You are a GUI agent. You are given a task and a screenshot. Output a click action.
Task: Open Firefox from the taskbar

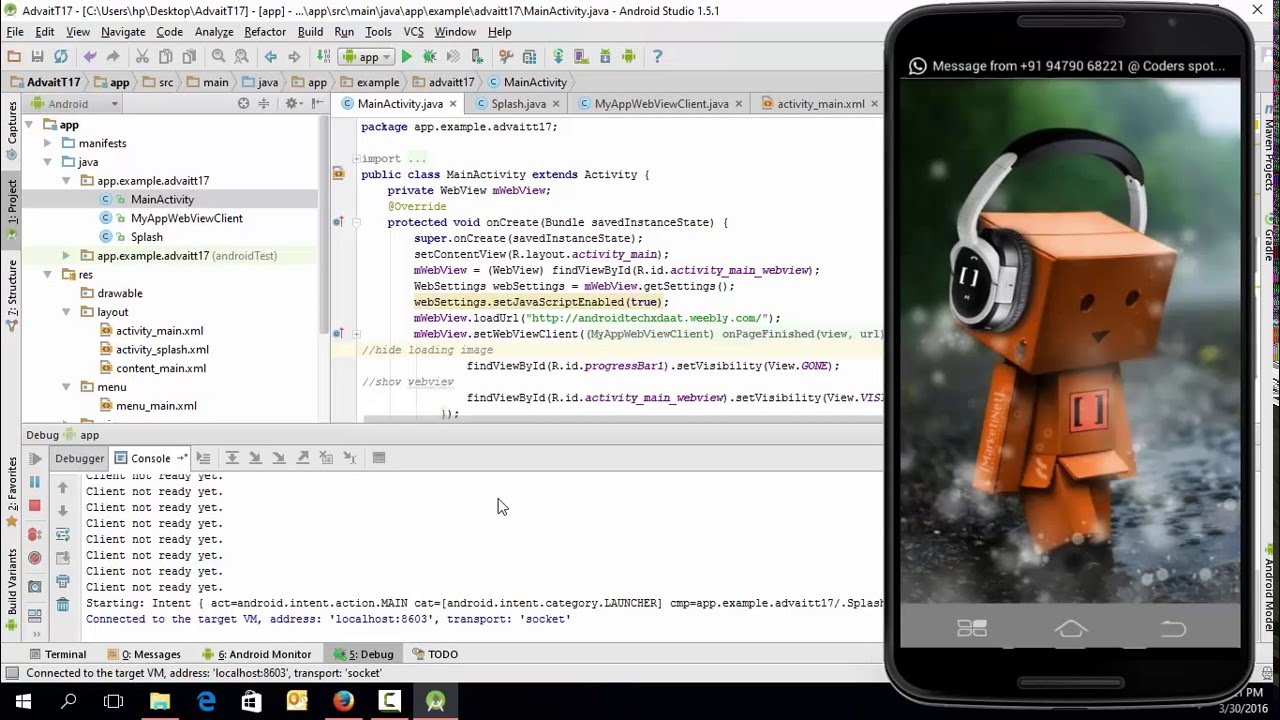(343, 702)
